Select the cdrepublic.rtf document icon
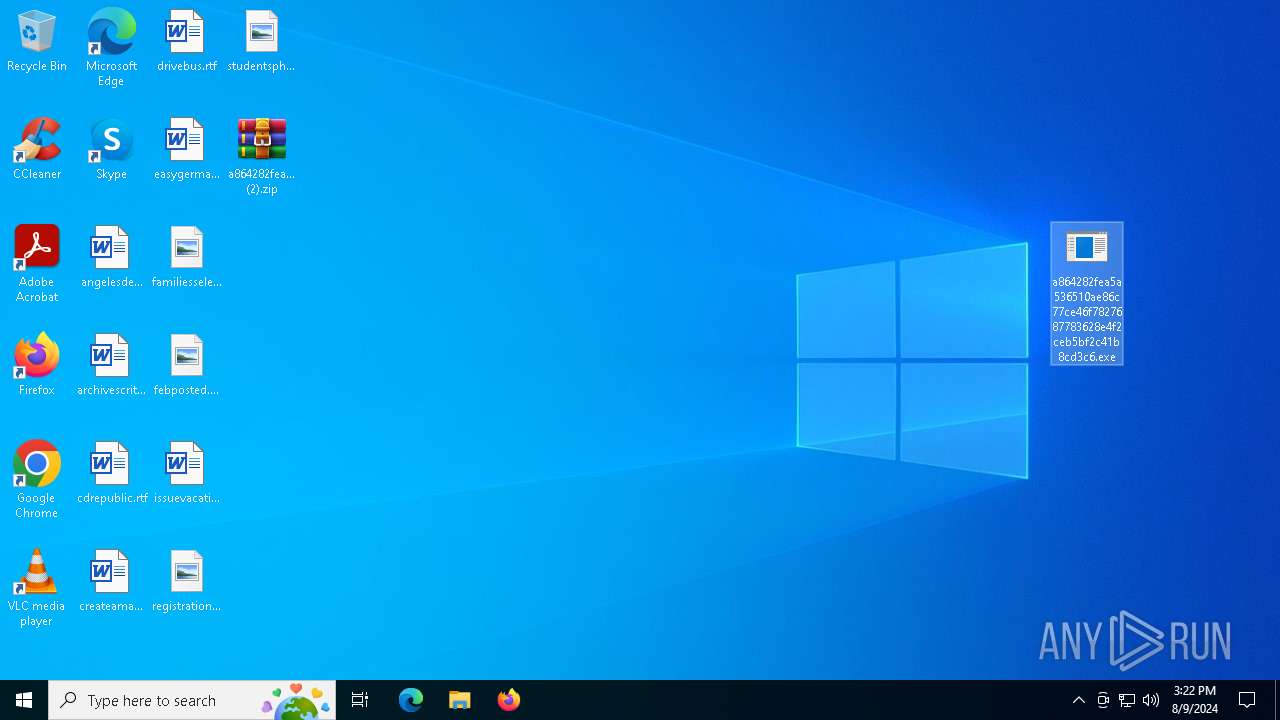Viewport: 1280px width, 720px height. 111,474
